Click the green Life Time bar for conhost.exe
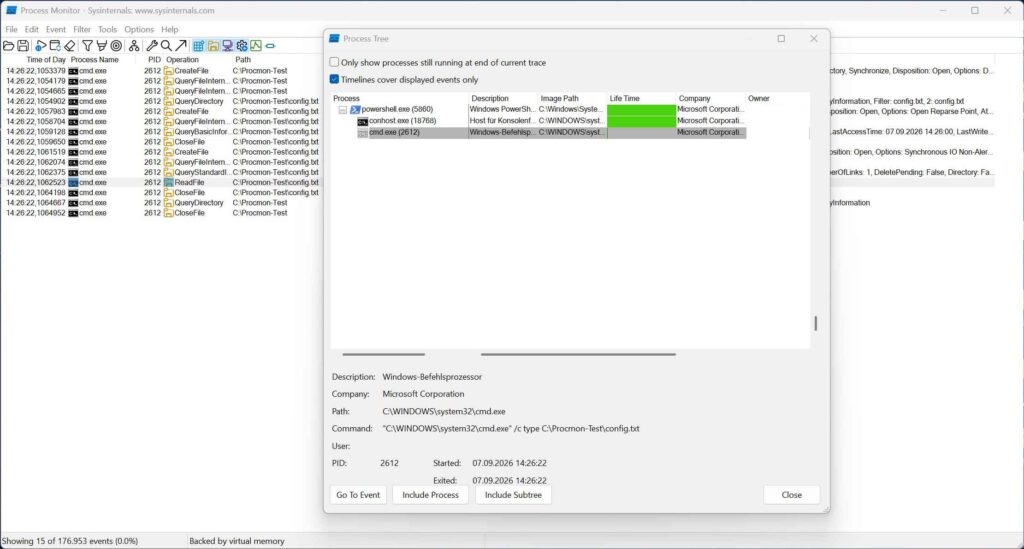The height and width of the screenshot is (549, 1024). pyautogui.click(x=641, y=121)
